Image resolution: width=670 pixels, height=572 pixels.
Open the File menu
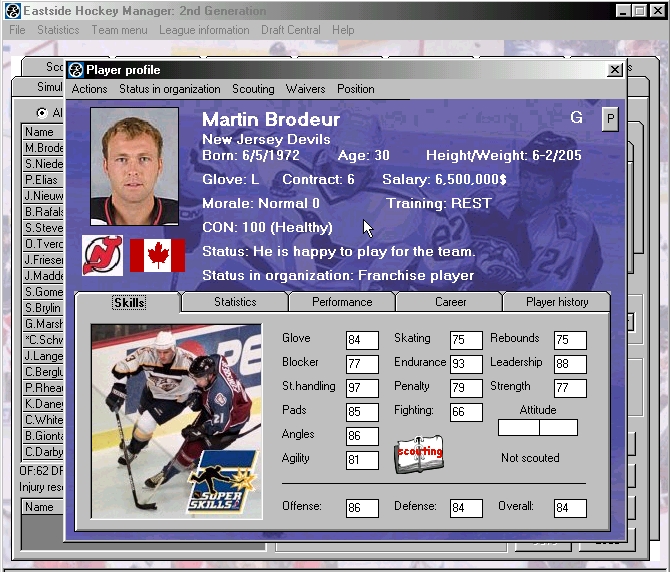[x=17, y=30]
